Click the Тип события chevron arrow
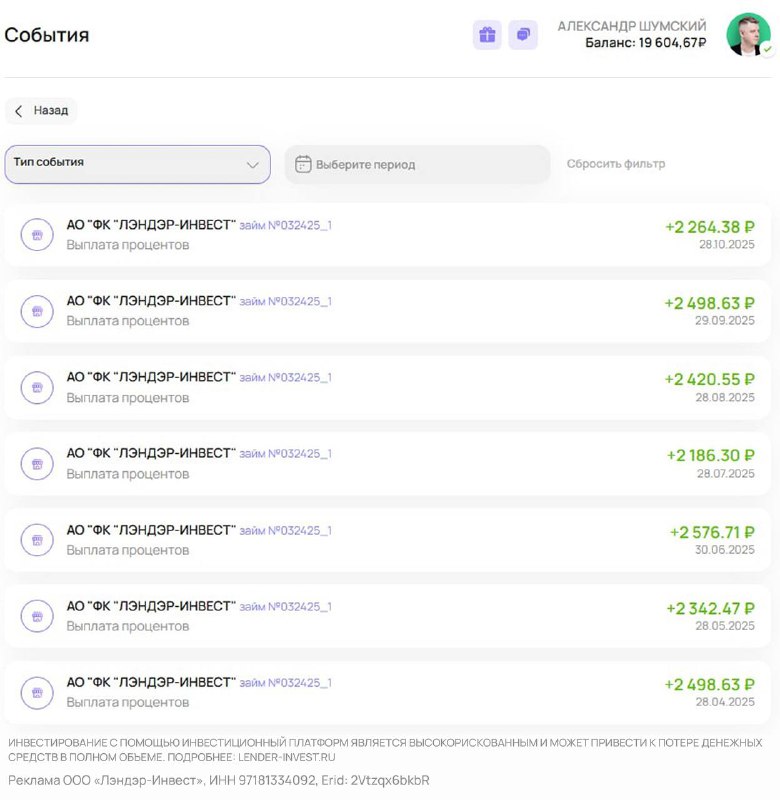Viewport: 780px width, 800px height. 252,165
